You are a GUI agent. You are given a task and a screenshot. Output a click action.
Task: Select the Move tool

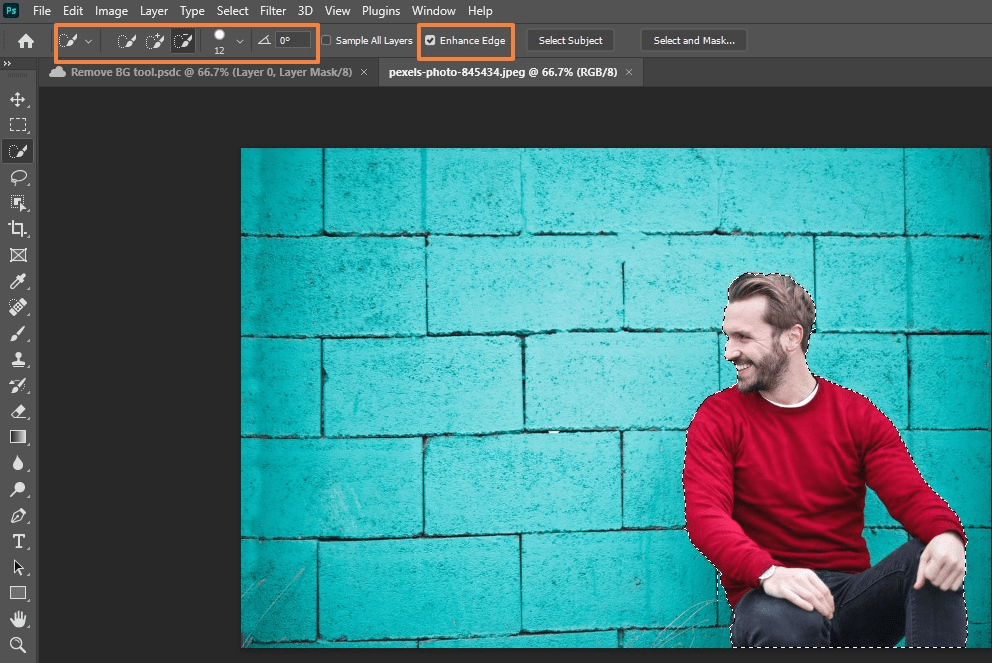point(17,99)
